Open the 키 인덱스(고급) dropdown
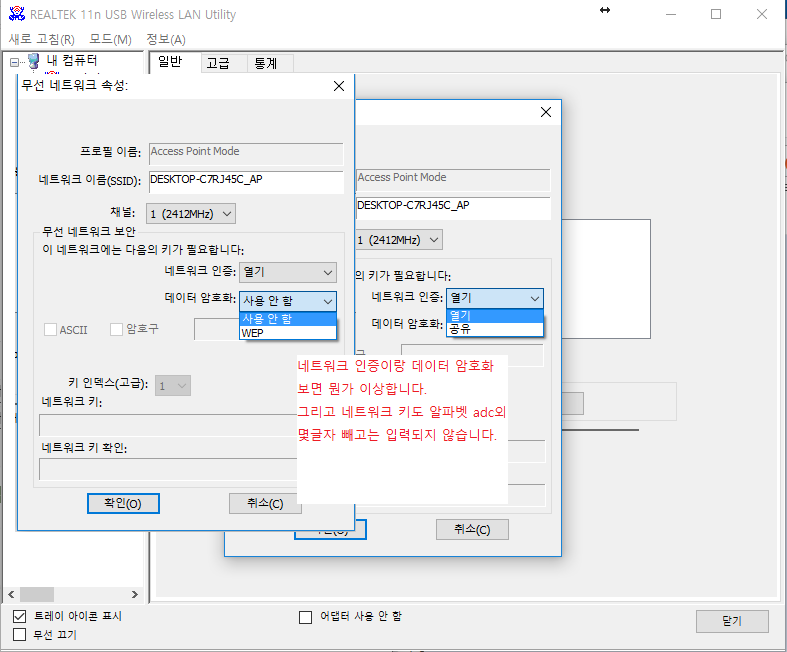 [173, 385]
